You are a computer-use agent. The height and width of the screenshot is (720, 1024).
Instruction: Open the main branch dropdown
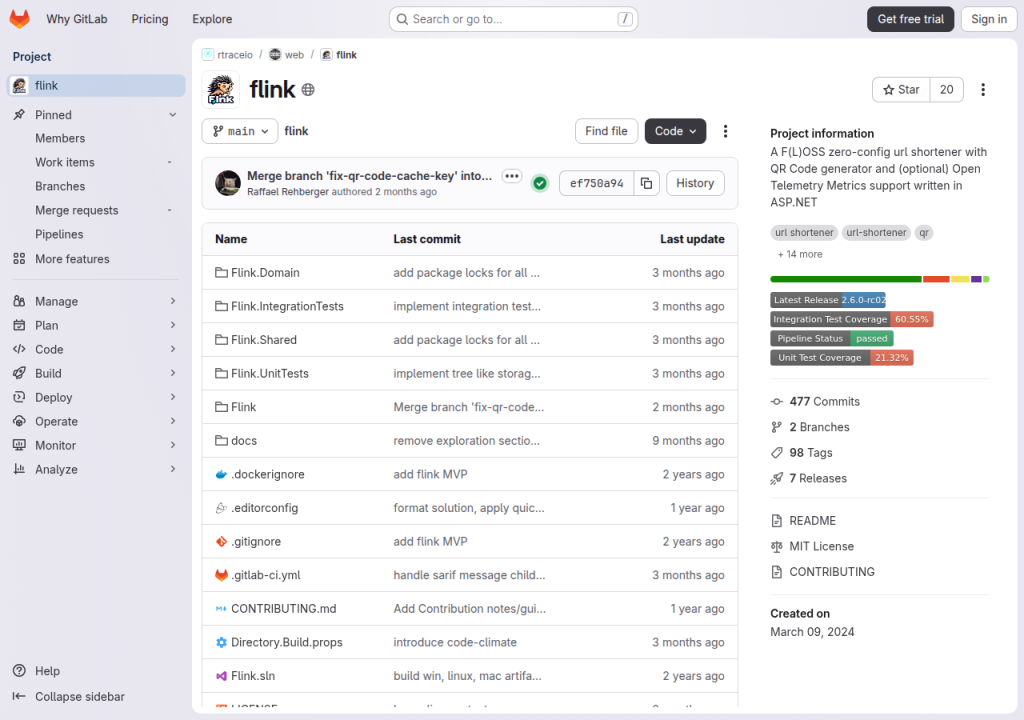click(240, 131)
